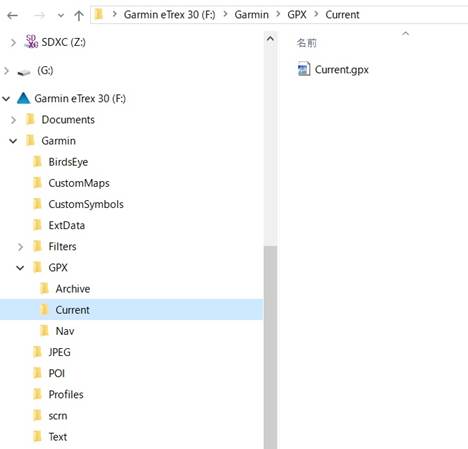Expand the Documents folder node
The height and width of the screenshot is (449, 468).
coord(13,120)
